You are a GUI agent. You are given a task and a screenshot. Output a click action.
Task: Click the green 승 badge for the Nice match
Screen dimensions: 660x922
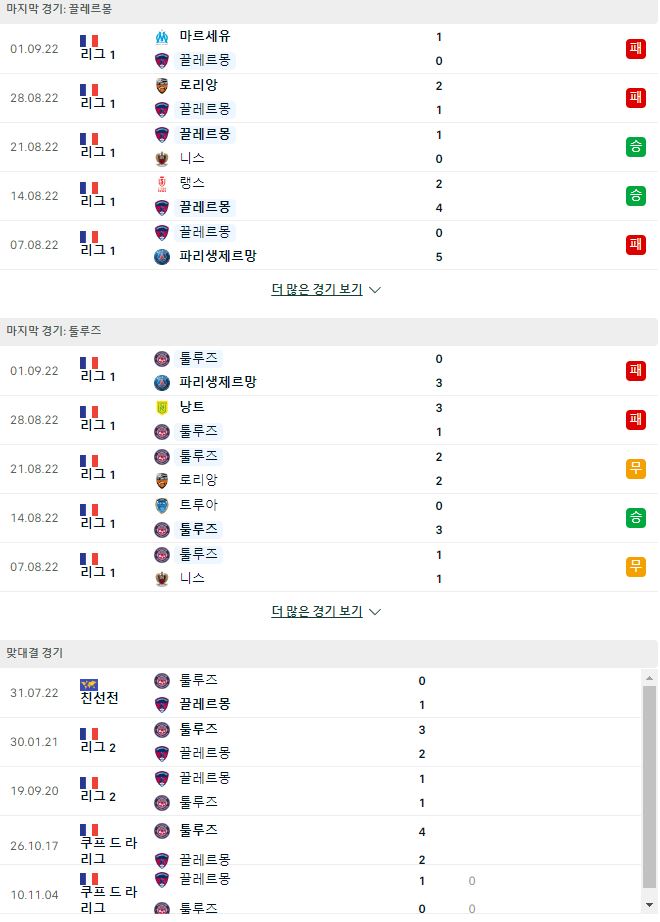(x=635, y=147)
